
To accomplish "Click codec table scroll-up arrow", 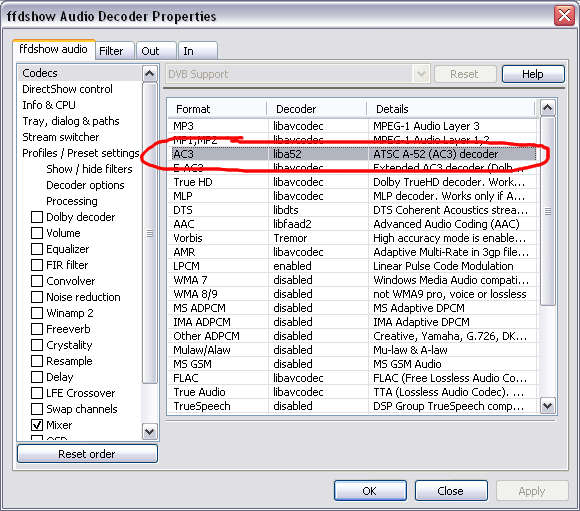I will click(547, 108).
